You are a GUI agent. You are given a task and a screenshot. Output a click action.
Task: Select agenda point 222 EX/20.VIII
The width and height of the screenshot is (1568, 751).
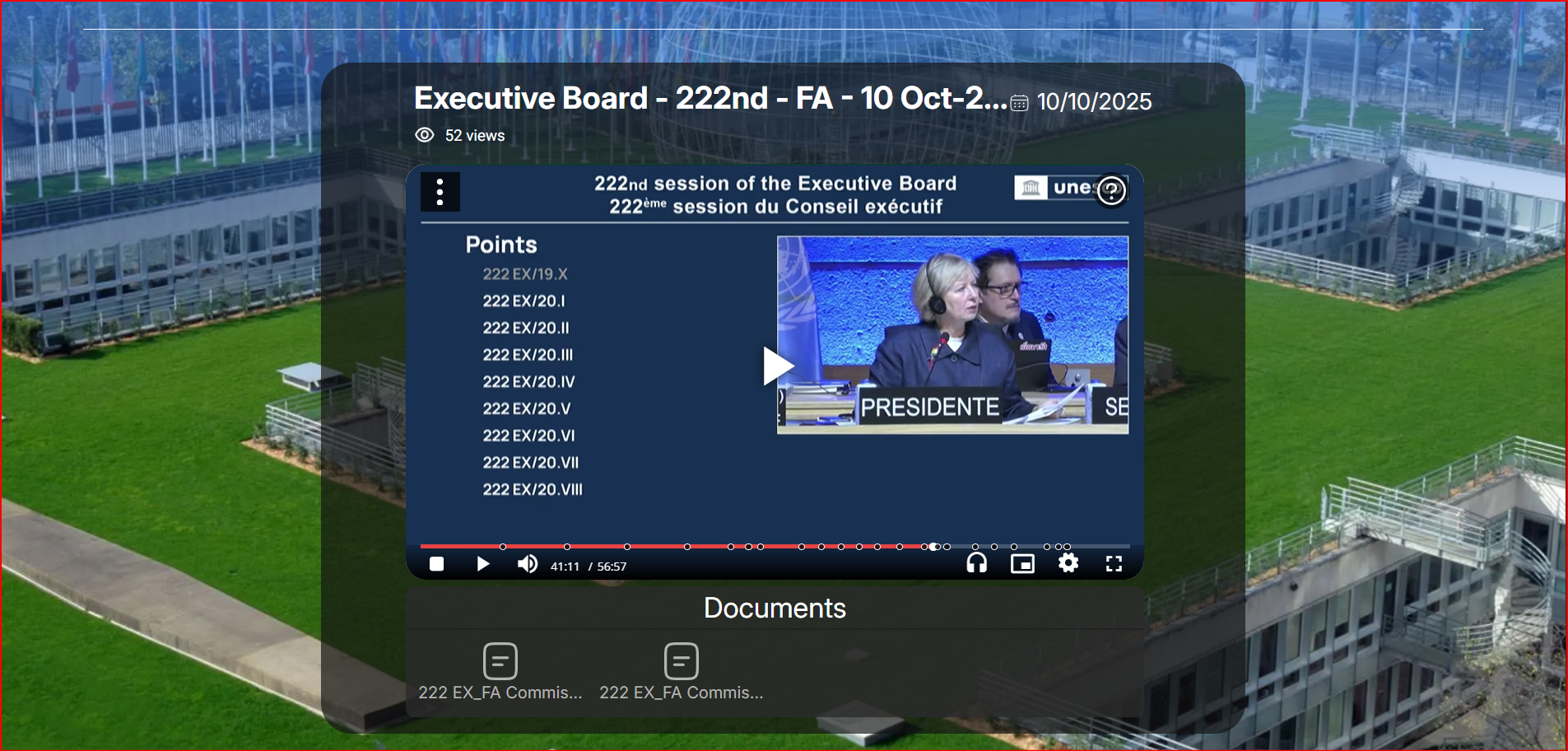tap(533, 490)
